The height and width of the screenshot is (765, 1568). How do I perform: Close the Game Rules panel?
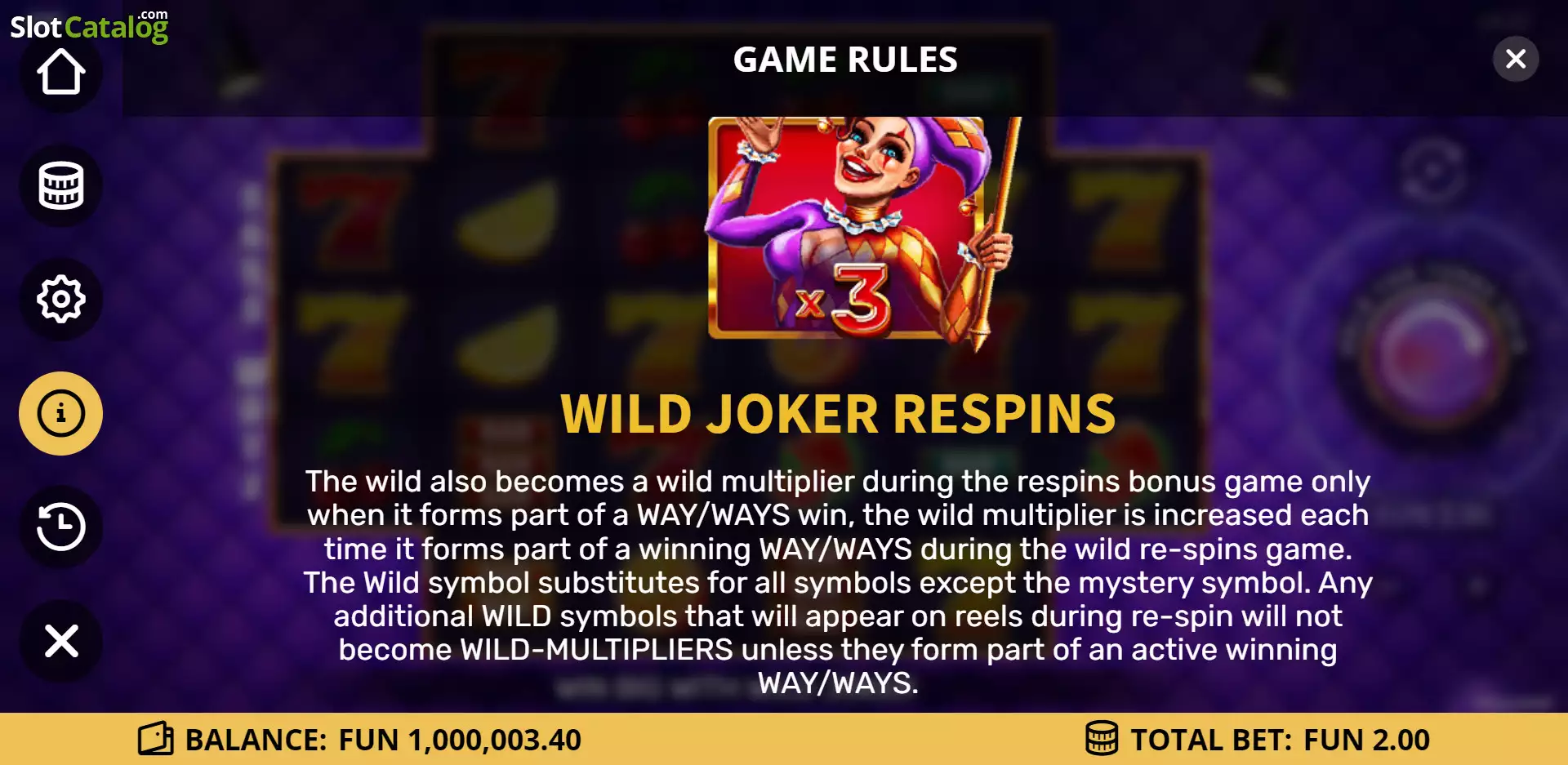(x=1516, y=59)
